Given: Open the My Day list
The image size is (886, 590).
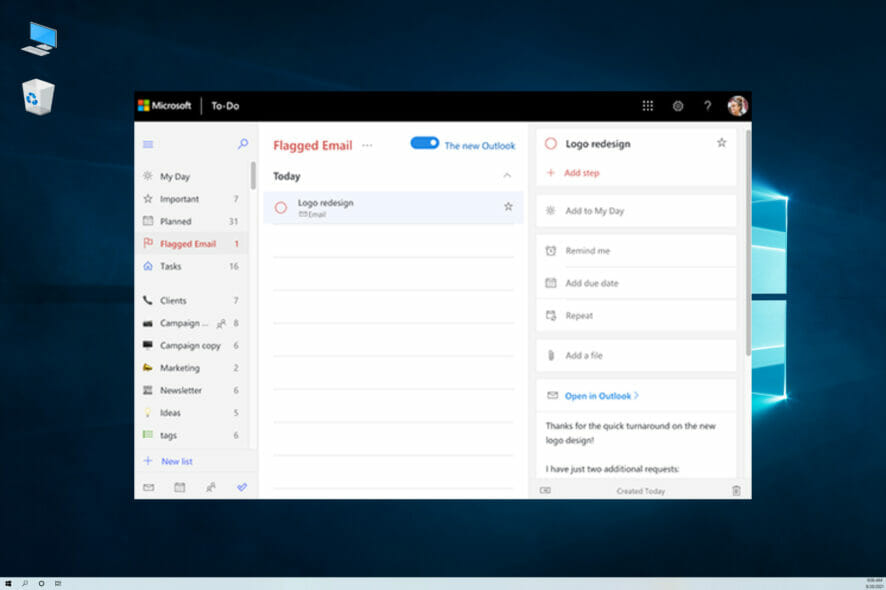Looking at the screenshot, I should [x=191, y=176].
